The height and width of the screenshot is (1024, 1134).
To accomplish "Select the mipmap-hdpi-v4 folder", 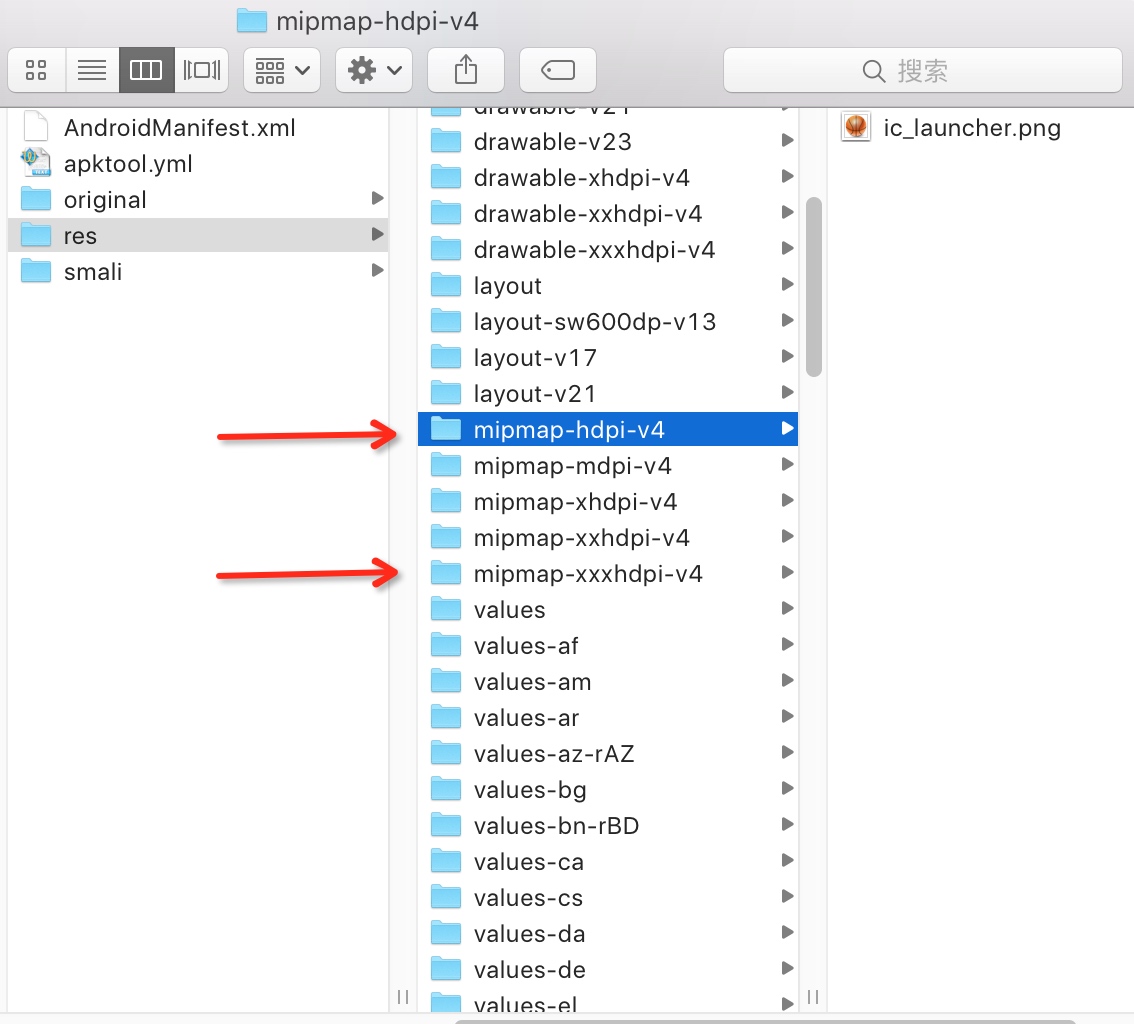I will [608, 429].
